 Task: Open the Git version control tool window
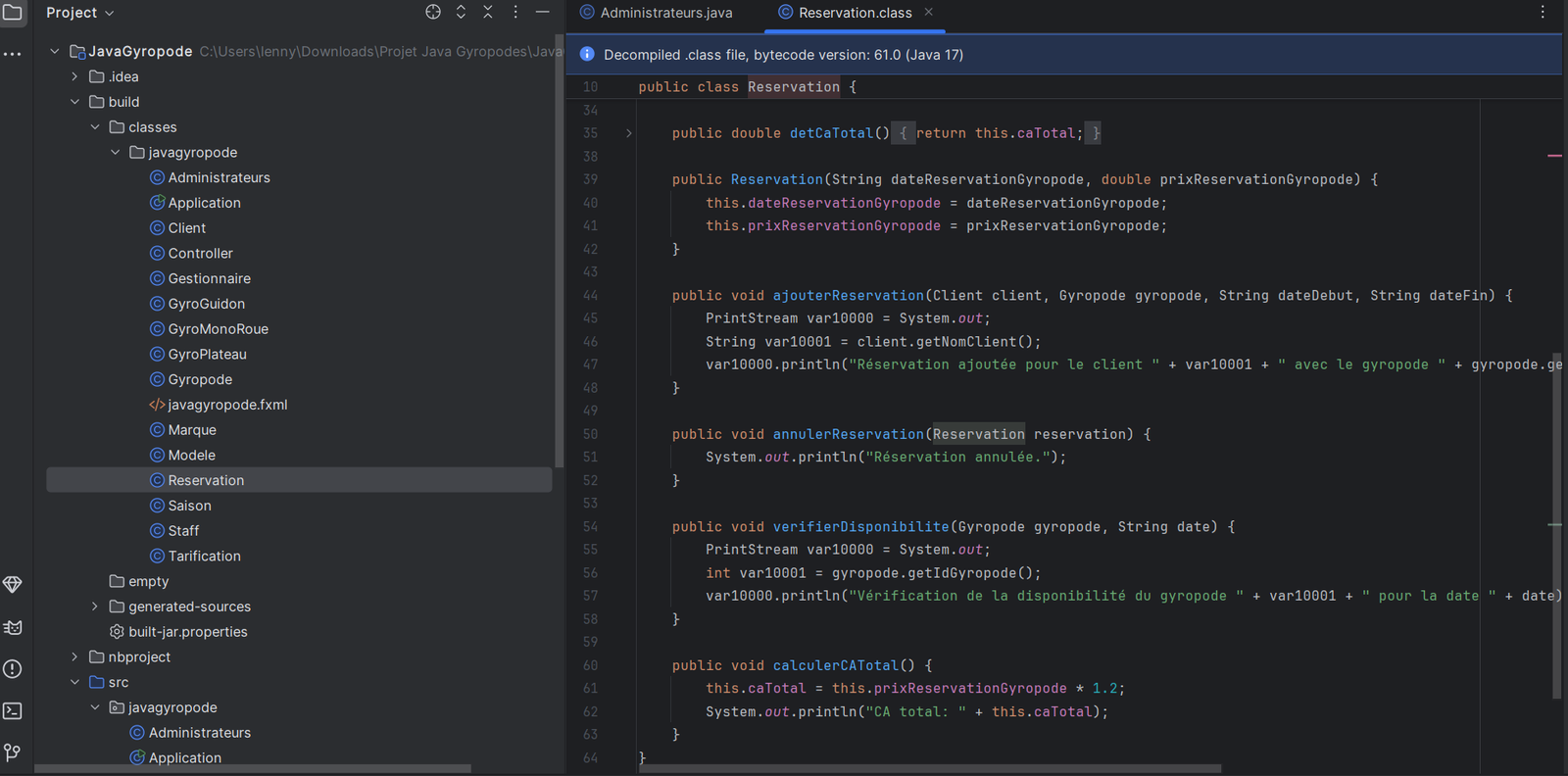pyautogui.click(x=13, y=752)
